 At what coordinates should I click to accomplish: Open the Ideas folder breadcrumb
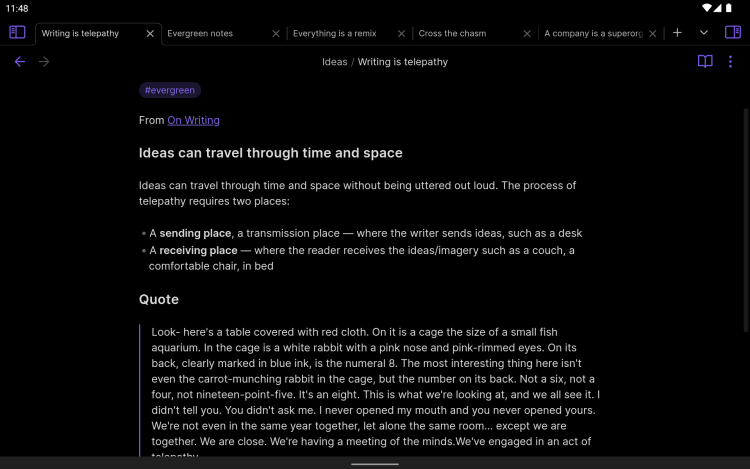point(334,62)
